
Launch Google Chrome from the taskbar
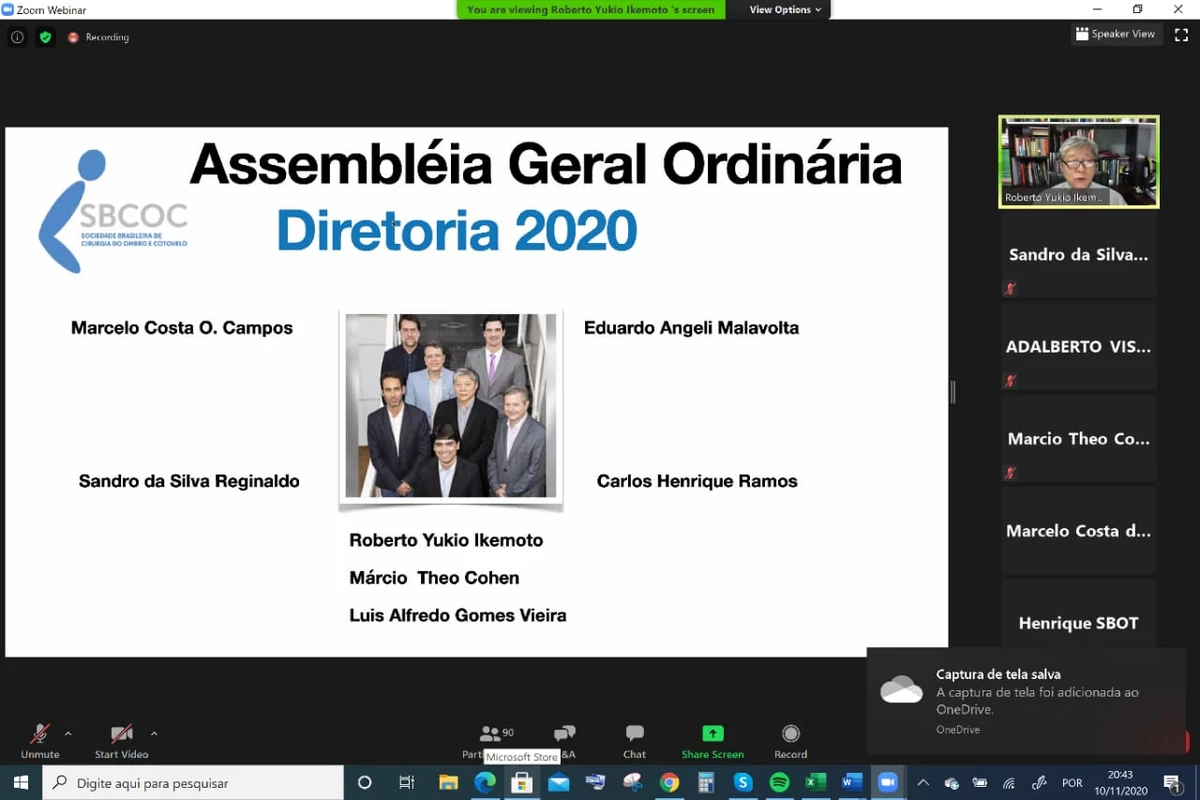click(669, 783)
